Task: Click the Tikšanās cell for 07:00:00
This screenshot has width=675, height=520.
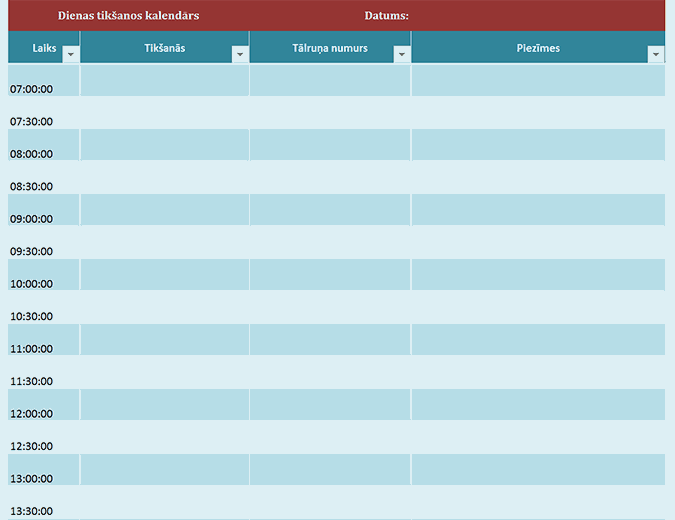Action: [164, 81]
